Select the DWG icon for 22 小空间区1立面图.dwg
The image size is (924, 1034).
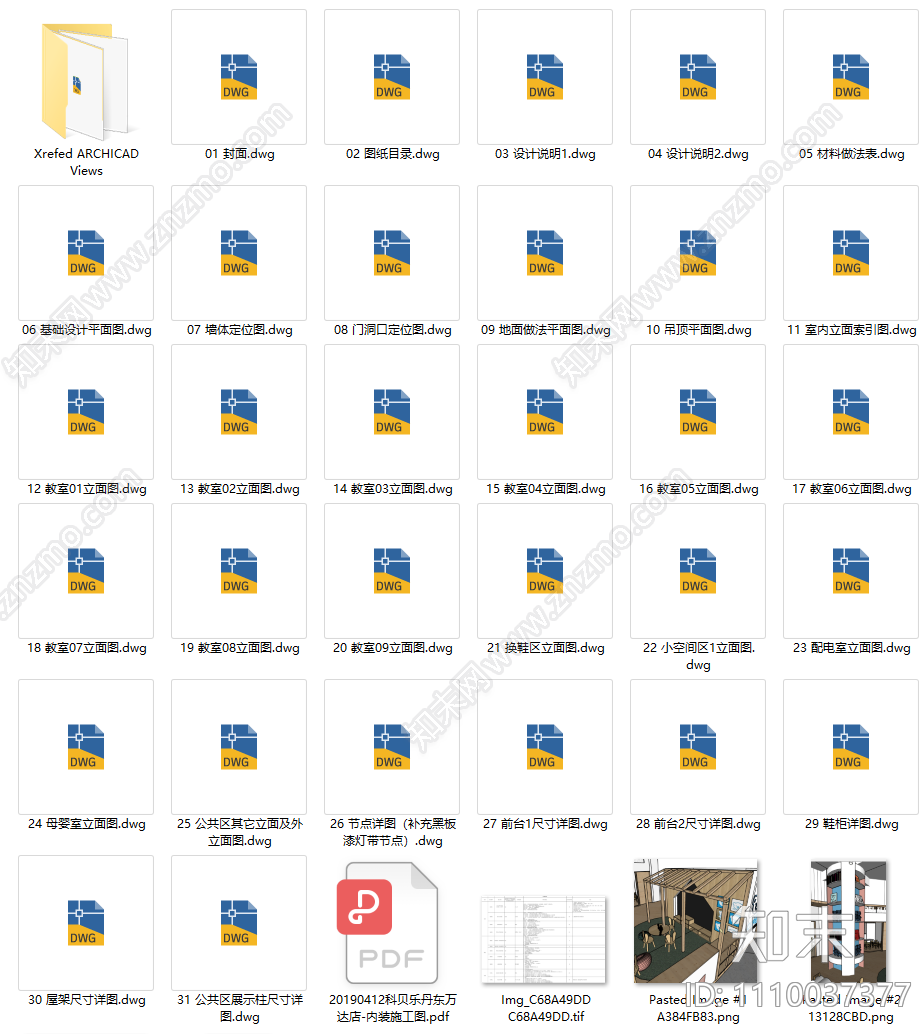[698, 571]
